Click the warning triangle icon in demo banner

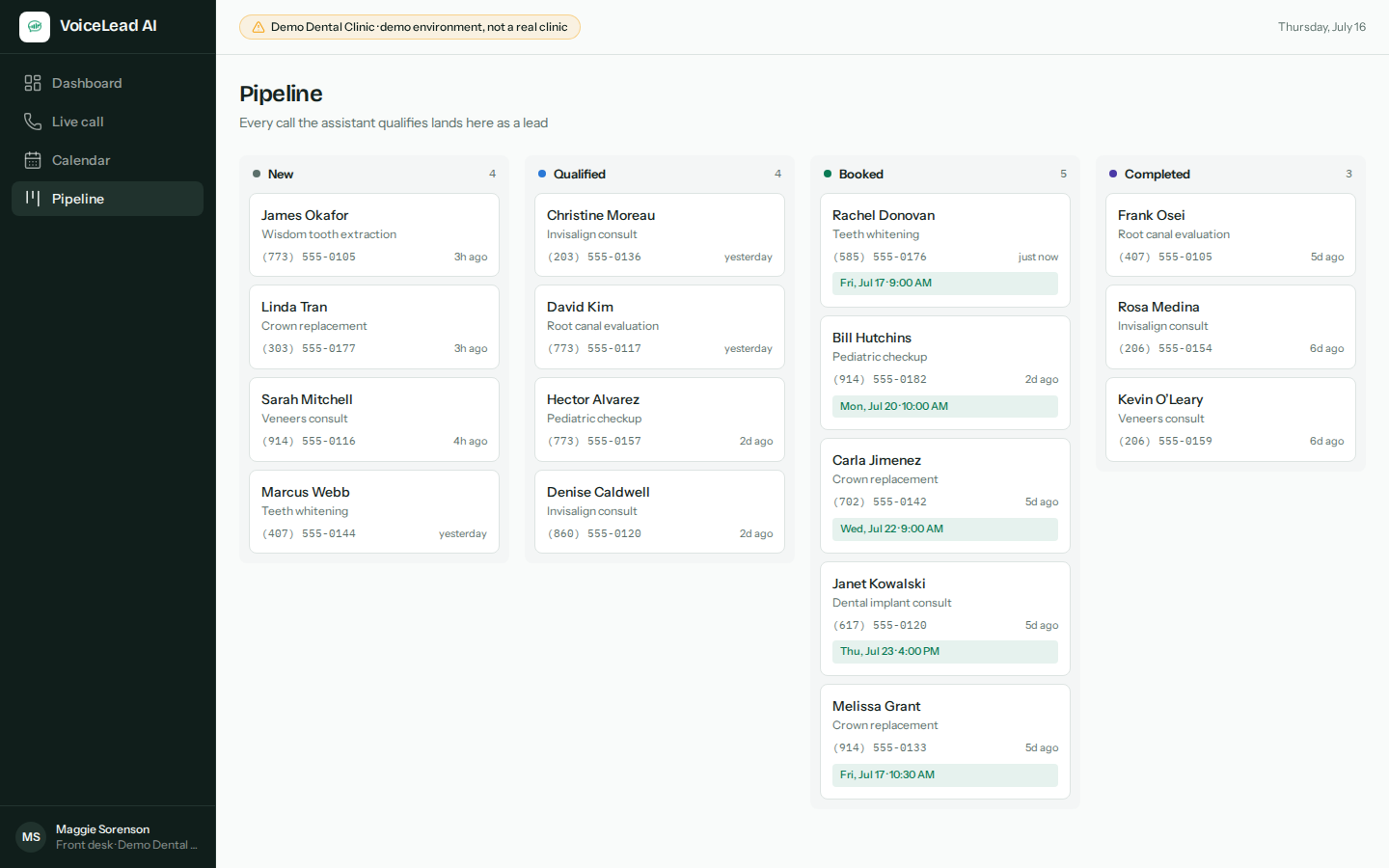click(259, 27)
